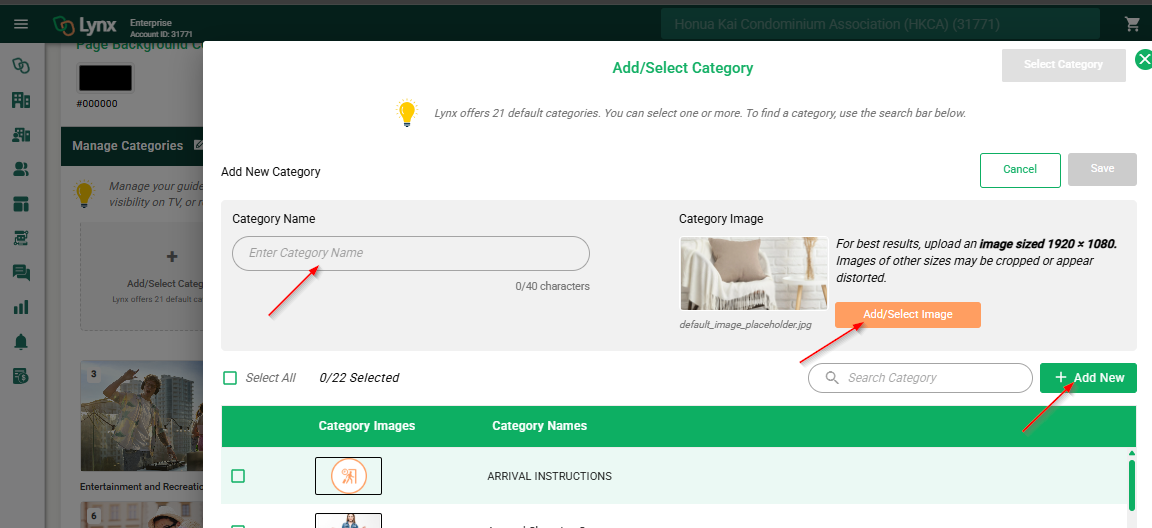The width and height of the screenshot is (1152, 528).
Task: Tick the Select All checkbox
Action: click(x=230, y=377)
